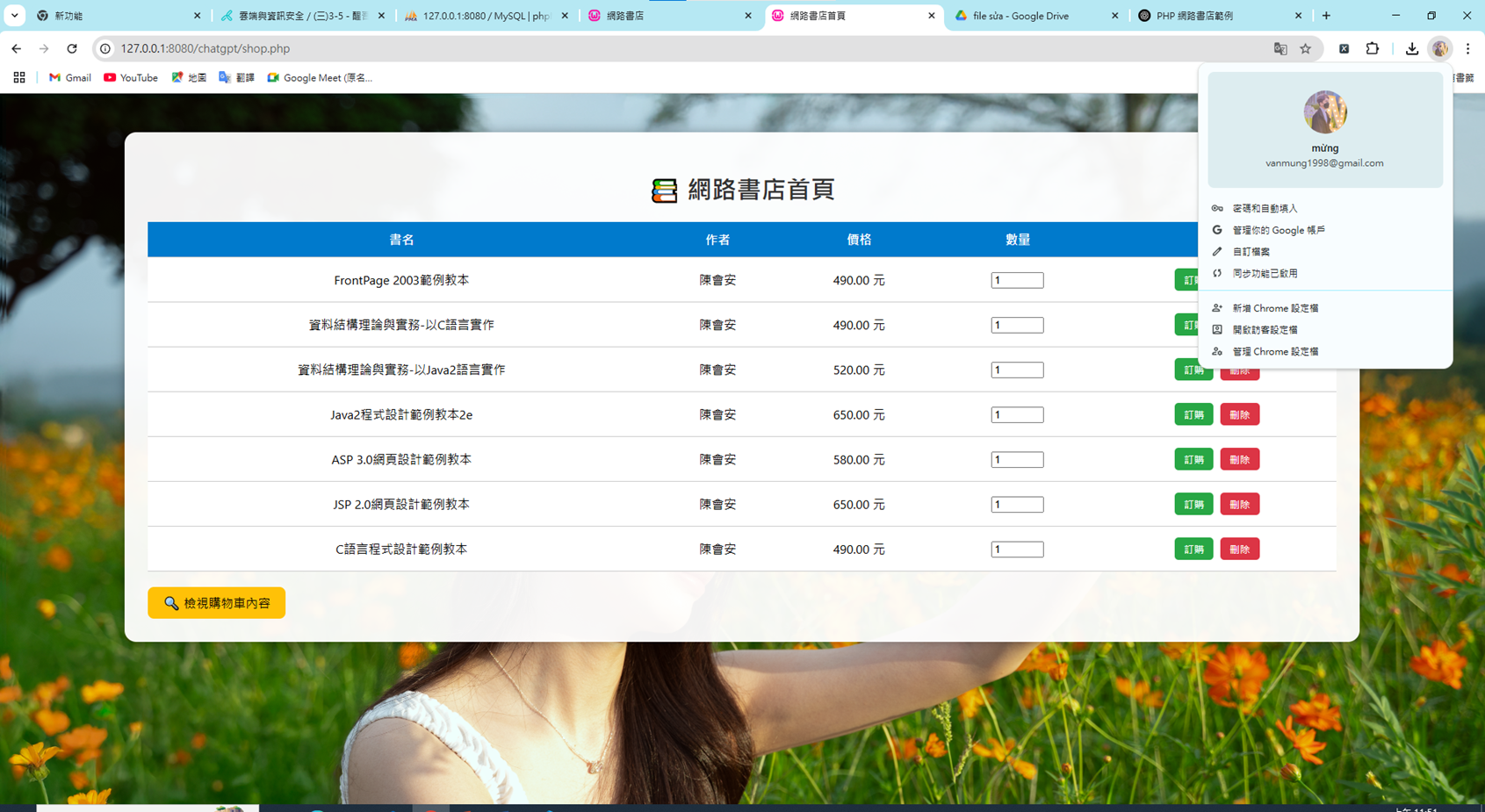Click green order button for Java2程式設計範例教本2e
The height and width of the screenshot is (812, 1485).
(1193, 414)
